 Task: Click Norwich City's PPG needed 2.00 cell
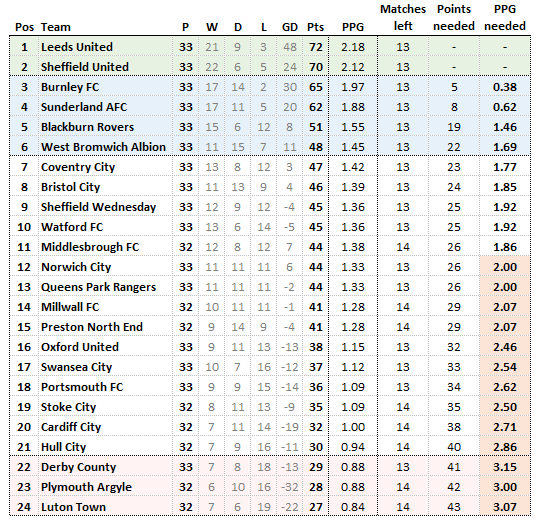pyautogui.click(x=505, y=267)
